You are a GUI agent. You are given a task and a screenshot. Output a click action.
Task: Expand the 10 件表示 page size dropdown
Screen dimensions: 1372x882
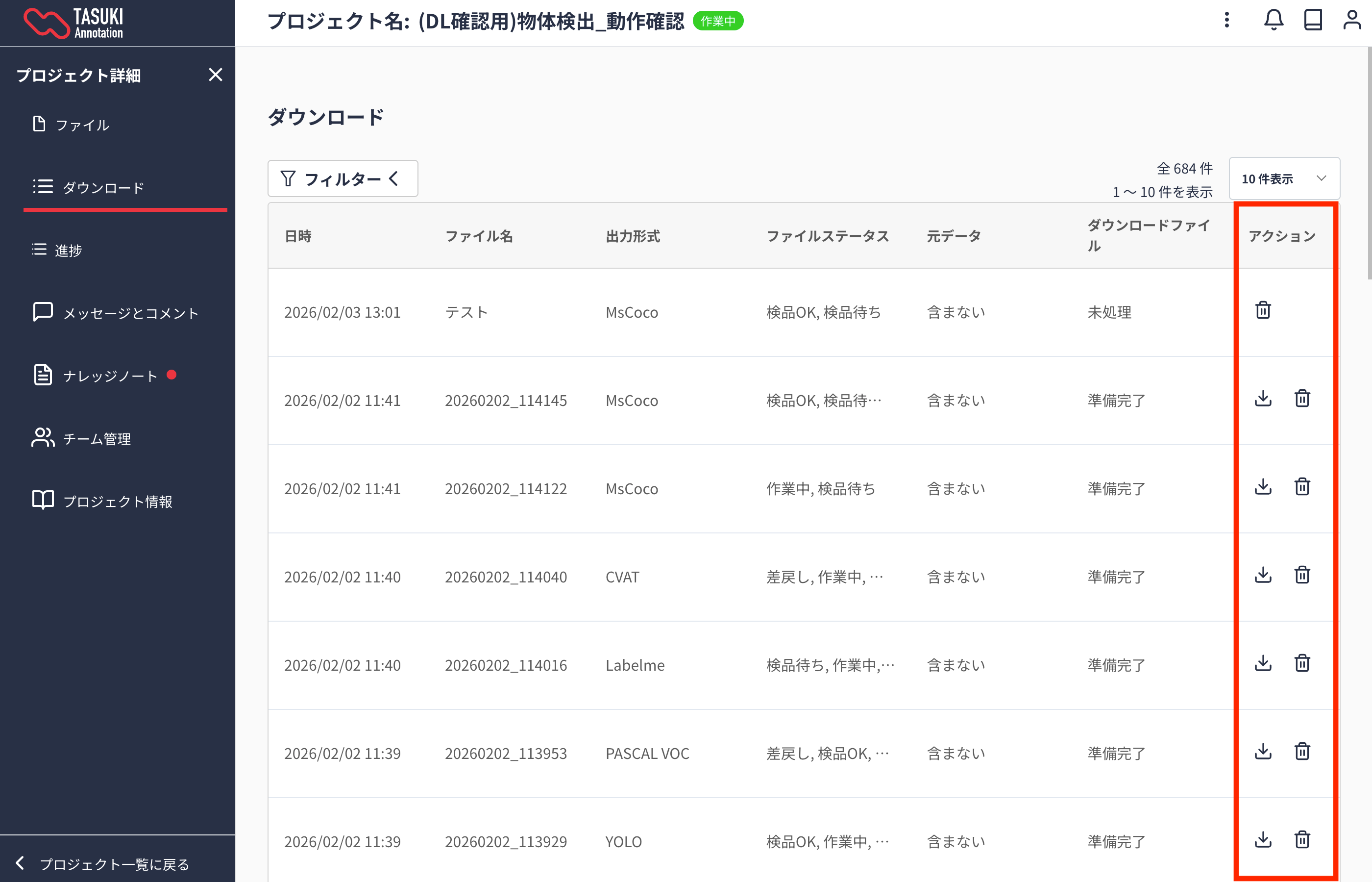1284,178
